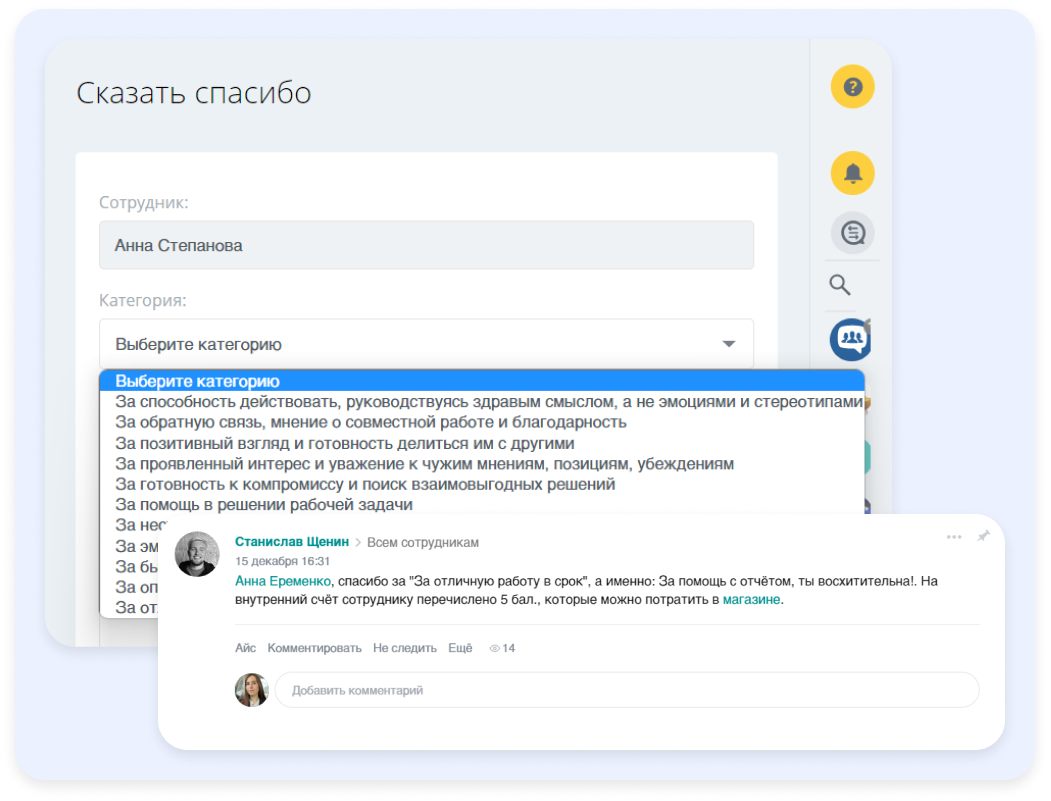The image size is (1051, 801).
Task: Follow the магазине link
Action: pyautogui.click(x=751, y=599)
